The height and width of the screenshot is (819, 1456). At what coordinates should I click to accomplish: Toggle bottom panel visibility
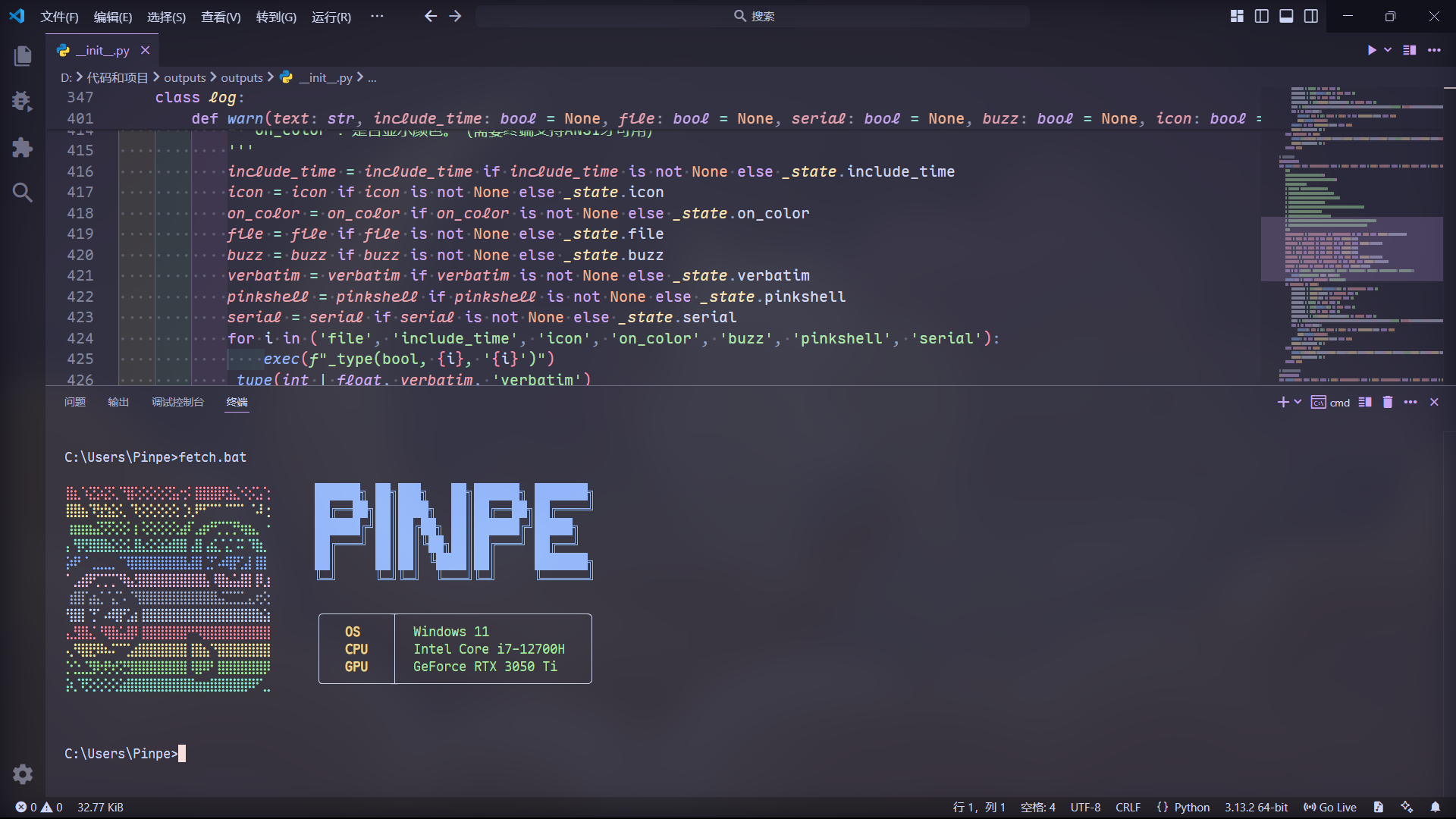[x=1286, y=16]
